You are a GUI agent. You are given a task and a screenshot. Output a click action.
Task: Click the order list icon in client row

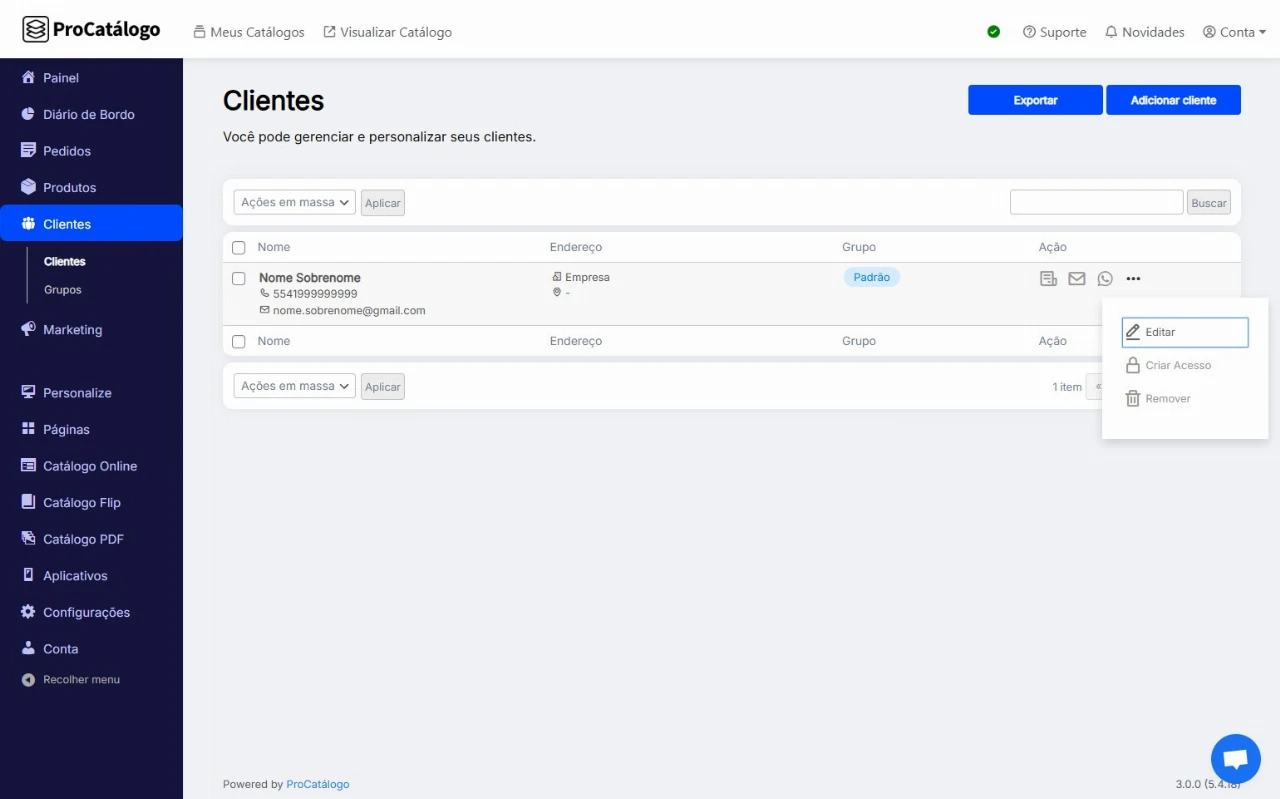(x=1048, y=279)
